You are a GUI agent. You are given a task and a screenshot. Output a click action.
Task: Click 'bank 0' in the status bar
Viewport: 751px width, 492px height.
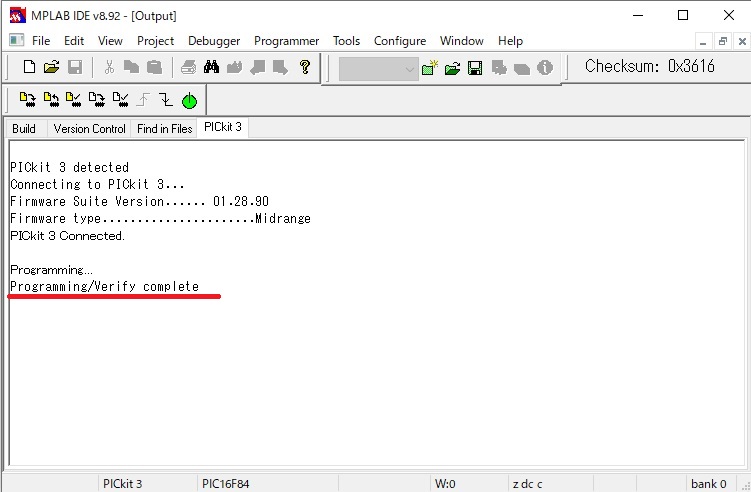point(708,484)
